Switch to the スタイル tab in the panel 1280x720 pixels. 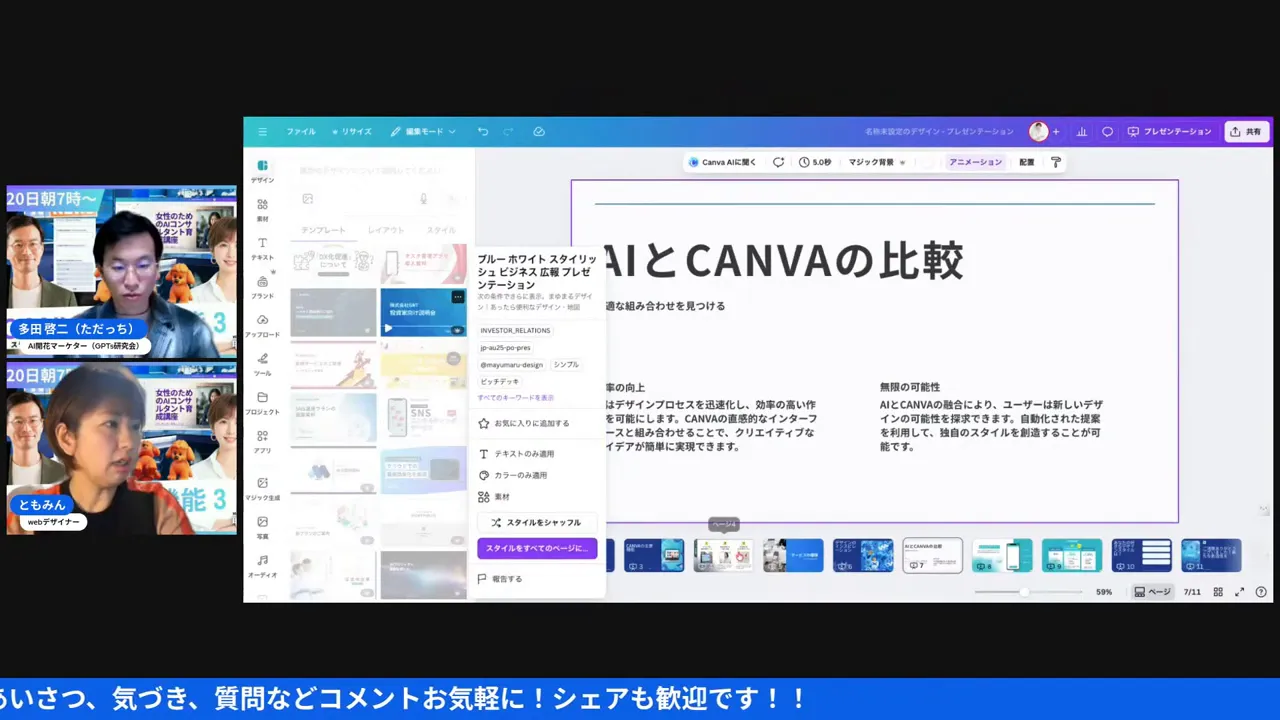click(x=440, y=230)
